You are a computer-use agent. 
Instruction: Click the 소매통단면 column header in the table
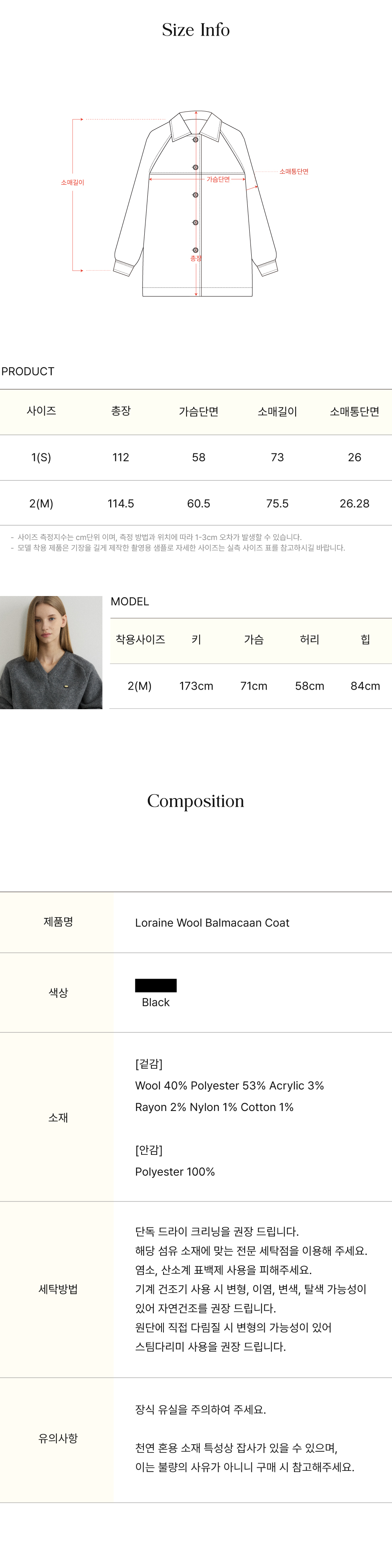[x=354, y=412]
